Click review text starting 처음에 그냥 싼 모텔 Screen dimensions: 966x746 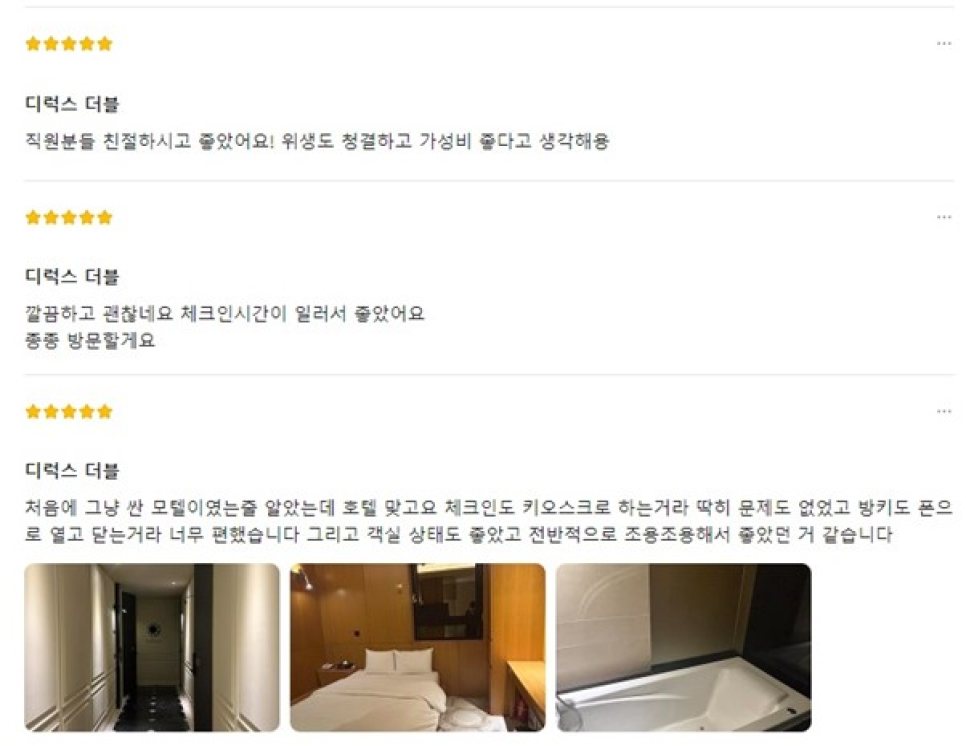[x=489, y=508]
